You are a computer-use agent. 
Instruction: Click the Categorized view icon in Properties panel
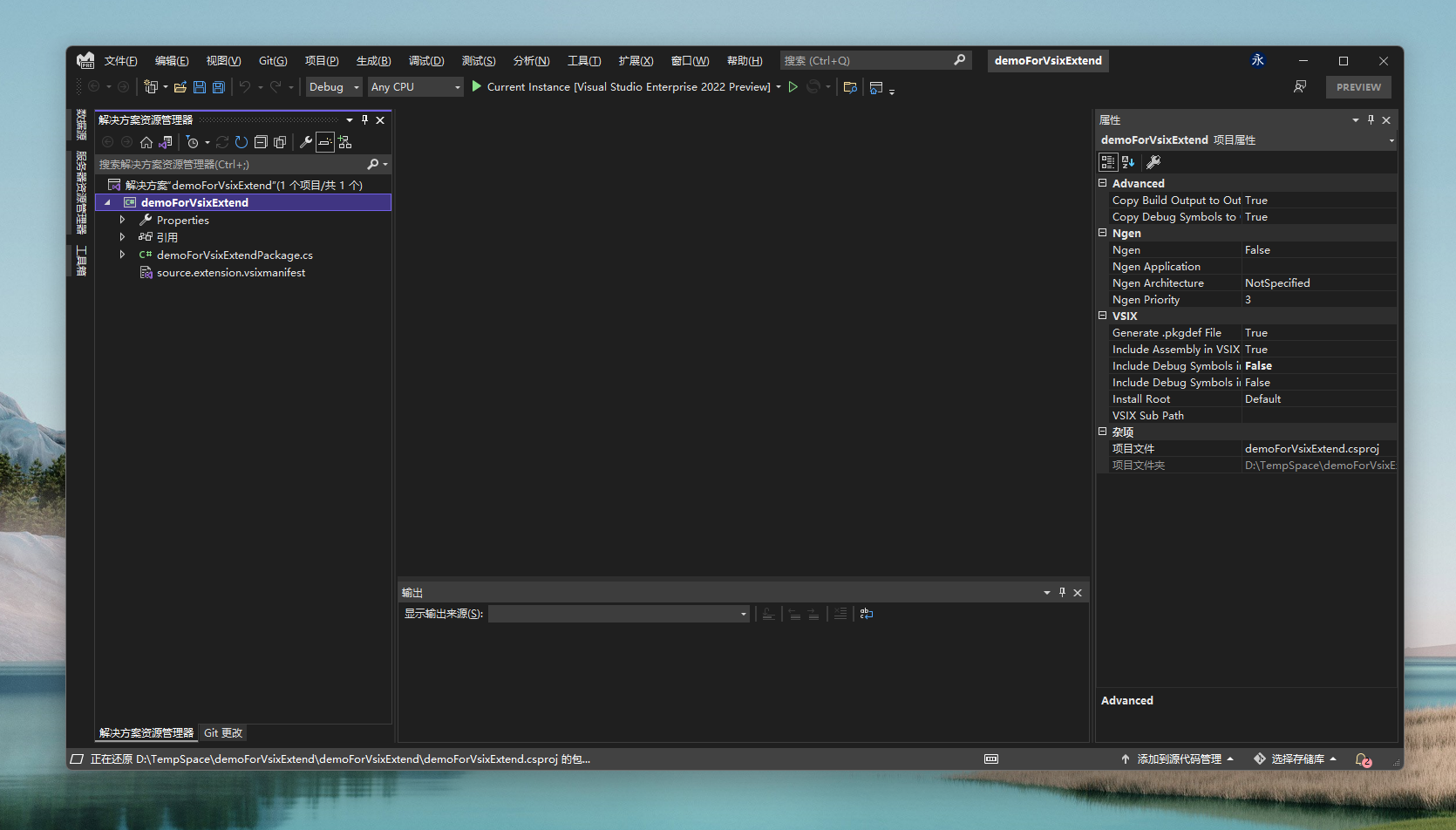[1108, 162]
